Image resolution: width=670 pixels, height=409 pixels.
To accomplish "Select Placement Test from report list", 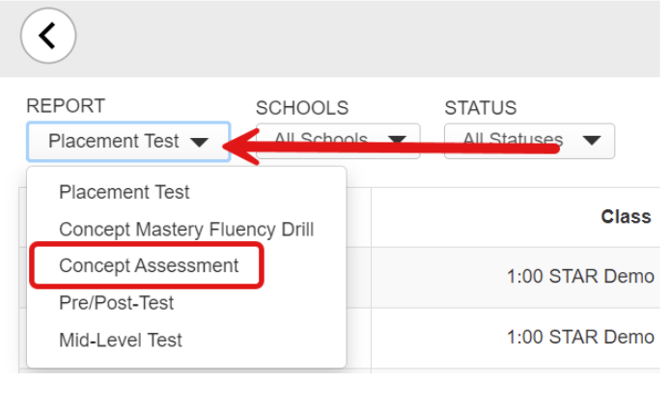I will click(124, 191).
